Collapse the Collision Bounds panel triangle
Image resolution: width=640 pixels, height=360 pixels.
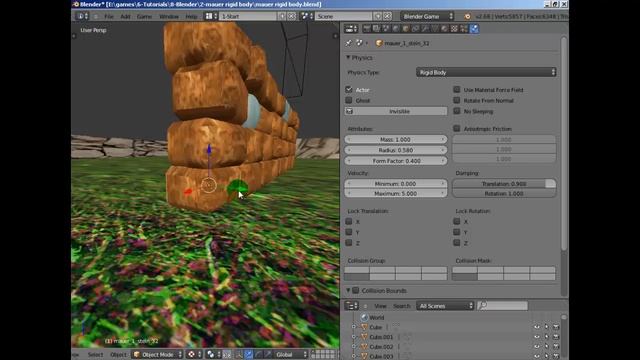coord(348,290)
